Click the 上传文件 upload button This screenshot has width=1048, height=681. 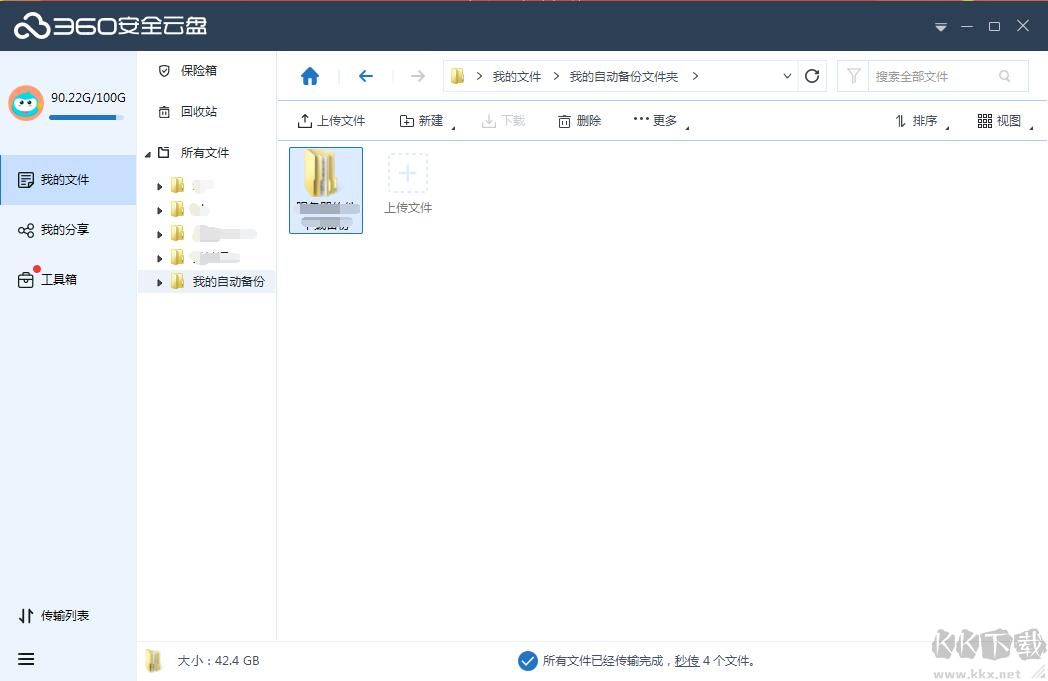(331, 120)
